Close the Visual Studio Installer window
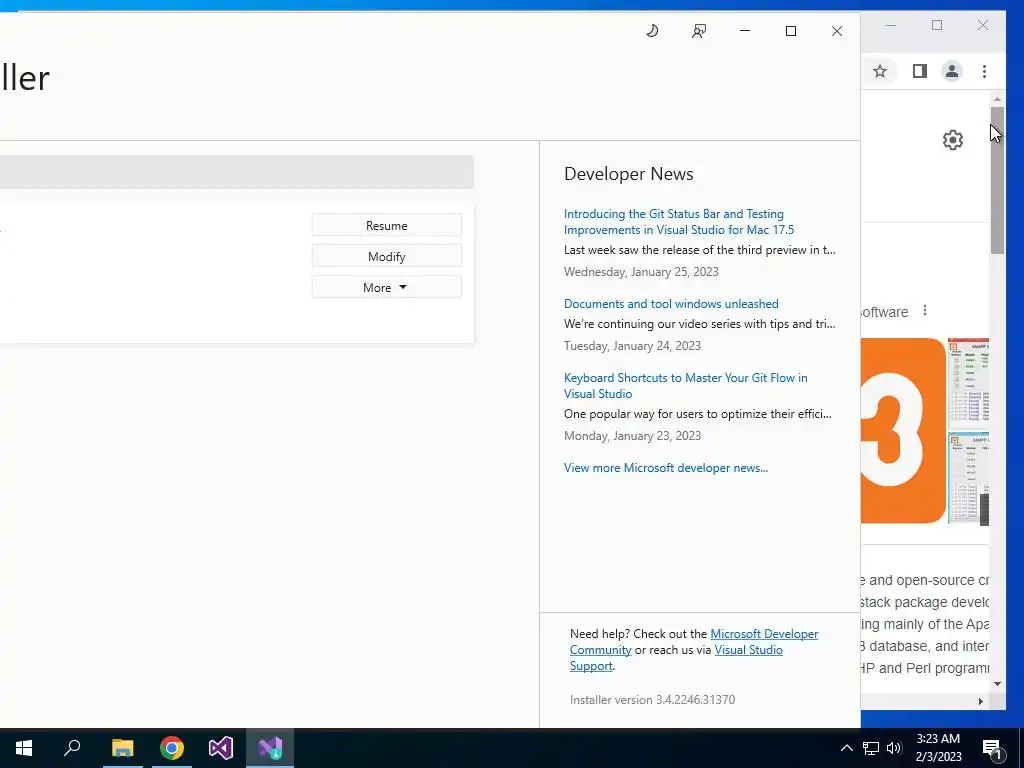 (837, 31)
